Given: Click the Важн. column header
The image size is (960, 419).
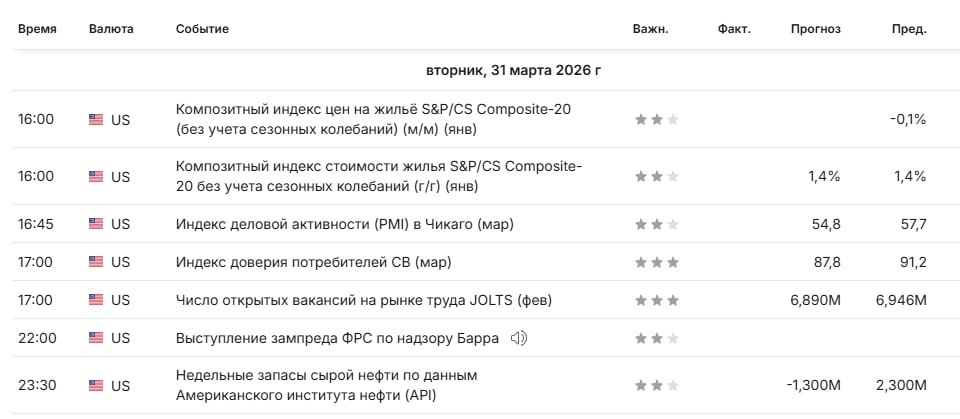Looking at the screenshot, I should coord(651,29).
